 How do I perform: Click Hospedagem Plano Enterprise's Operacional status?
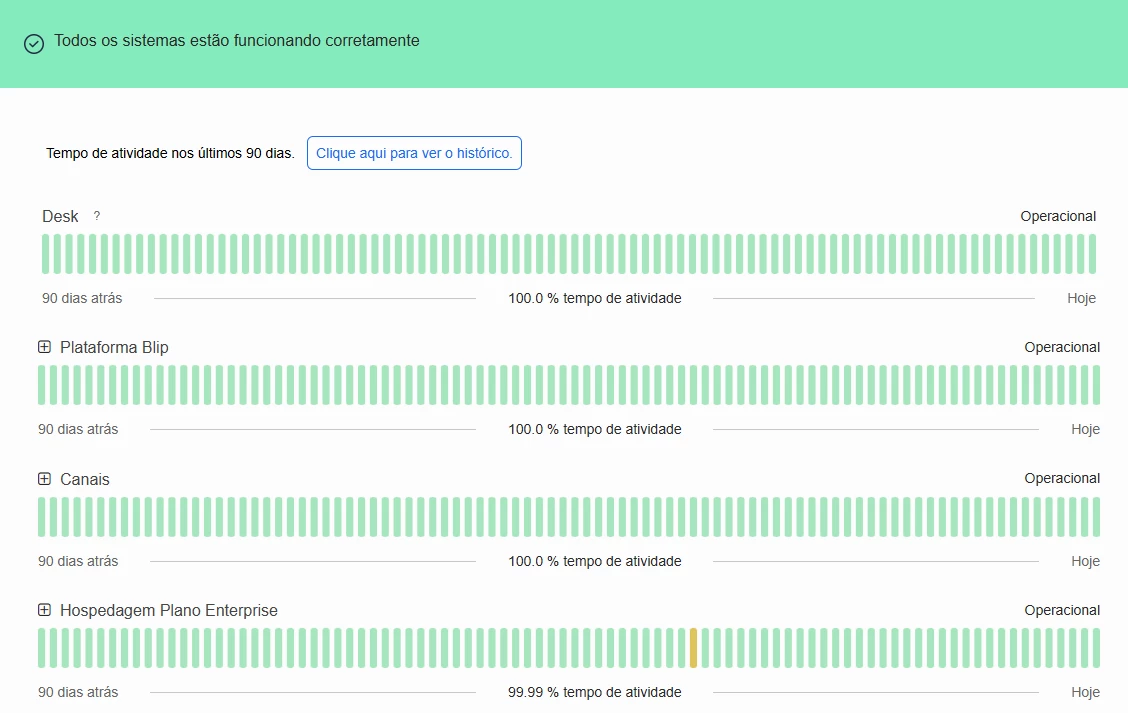click(x=1062, y=610)
